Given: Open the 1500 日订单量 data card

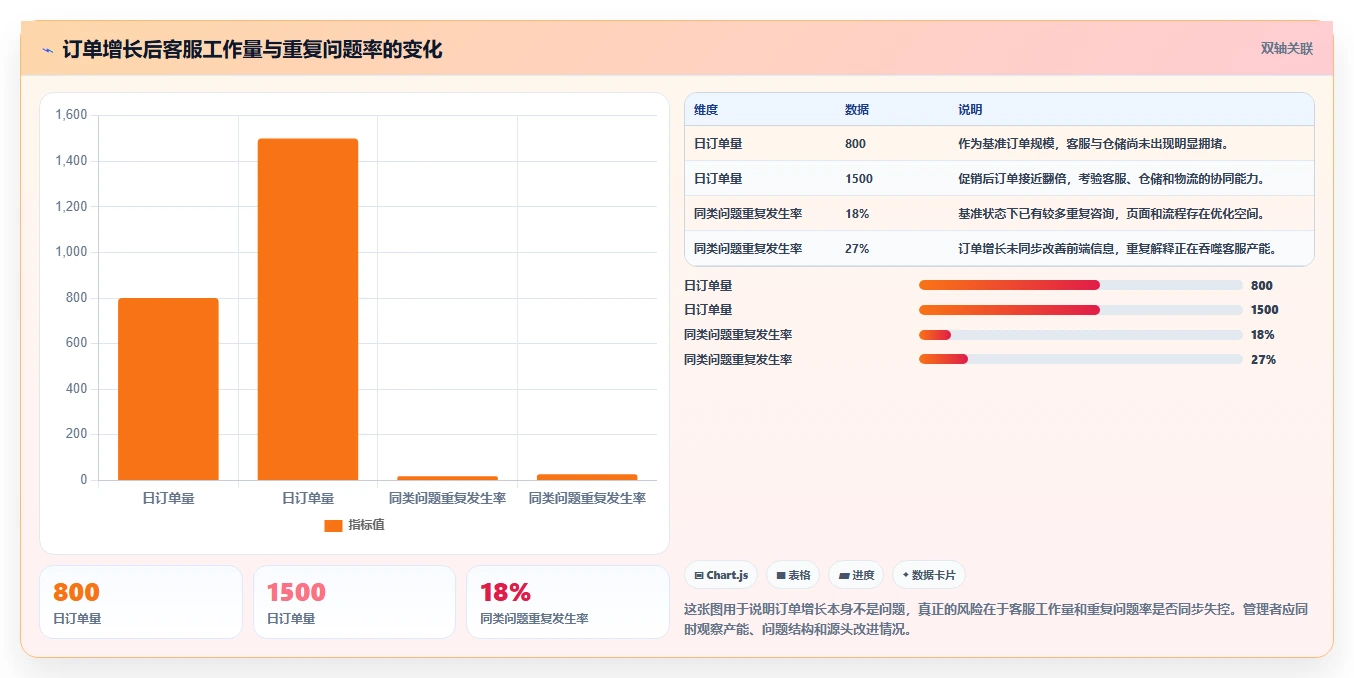Looking at the screenshot, I should point(354,602).
